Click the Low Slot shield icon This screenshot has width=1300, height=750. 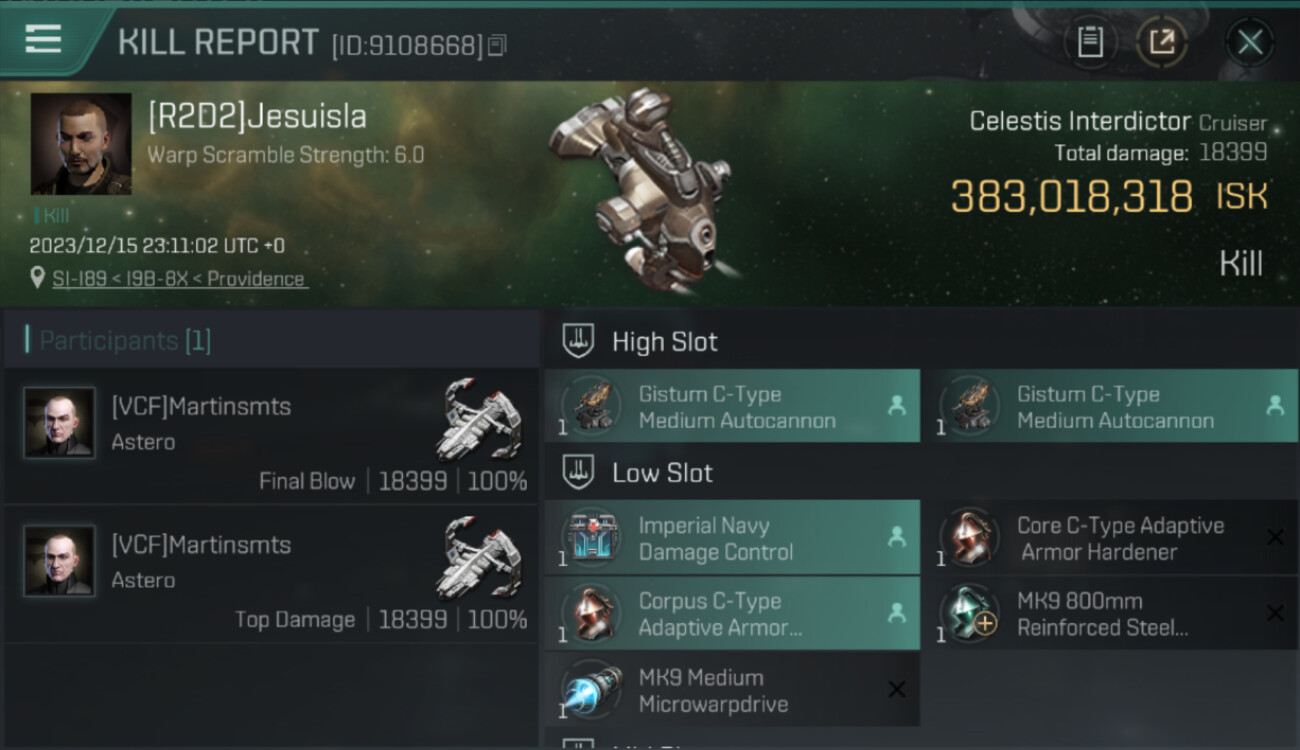[578, 473]
